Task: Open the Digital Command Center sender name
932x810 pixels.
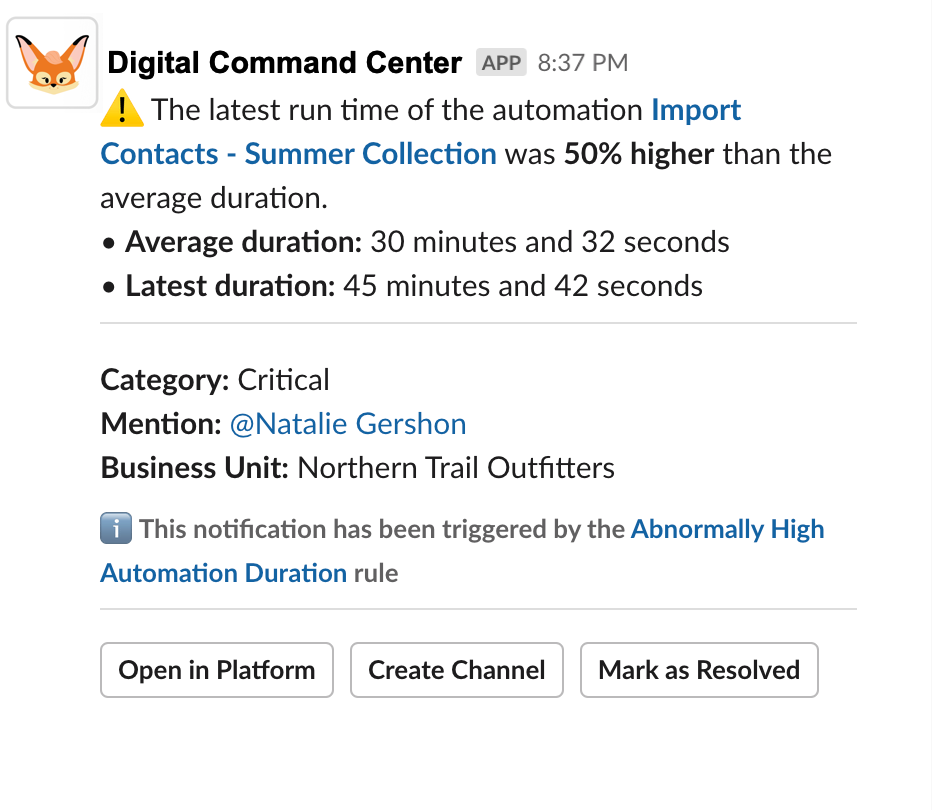Action: [284, 63]
